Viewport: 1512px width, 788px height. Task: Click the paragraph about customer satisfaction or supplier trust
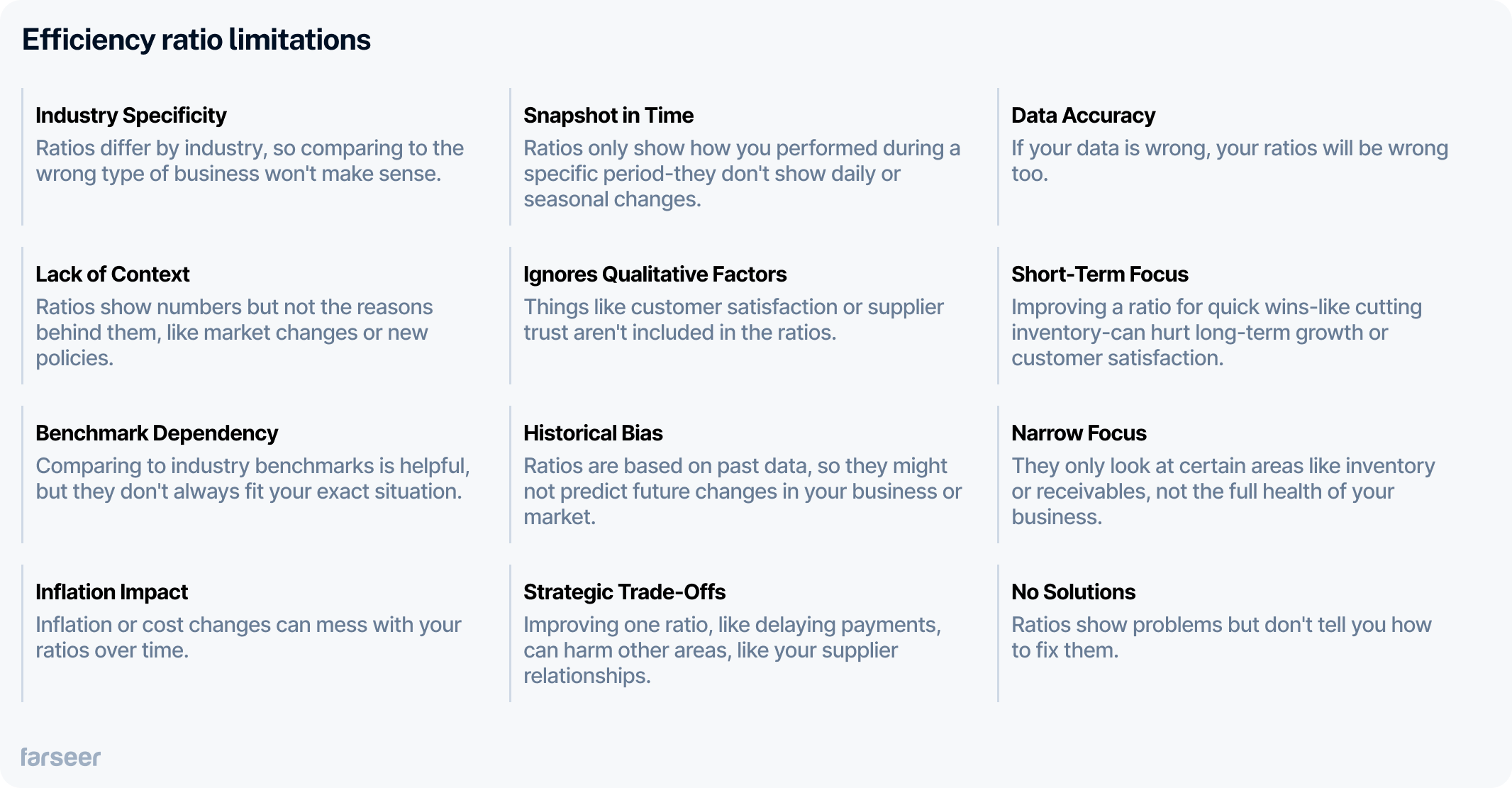tap(733, 320)
